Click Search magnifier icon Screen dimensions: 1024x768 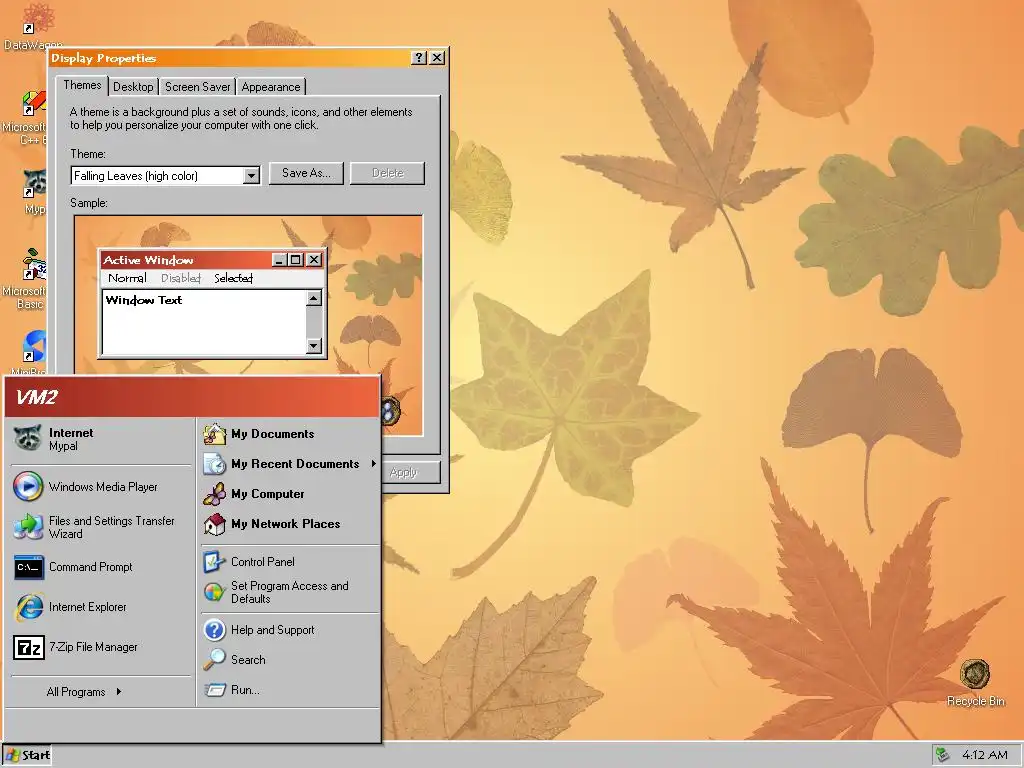click(214, 660)
